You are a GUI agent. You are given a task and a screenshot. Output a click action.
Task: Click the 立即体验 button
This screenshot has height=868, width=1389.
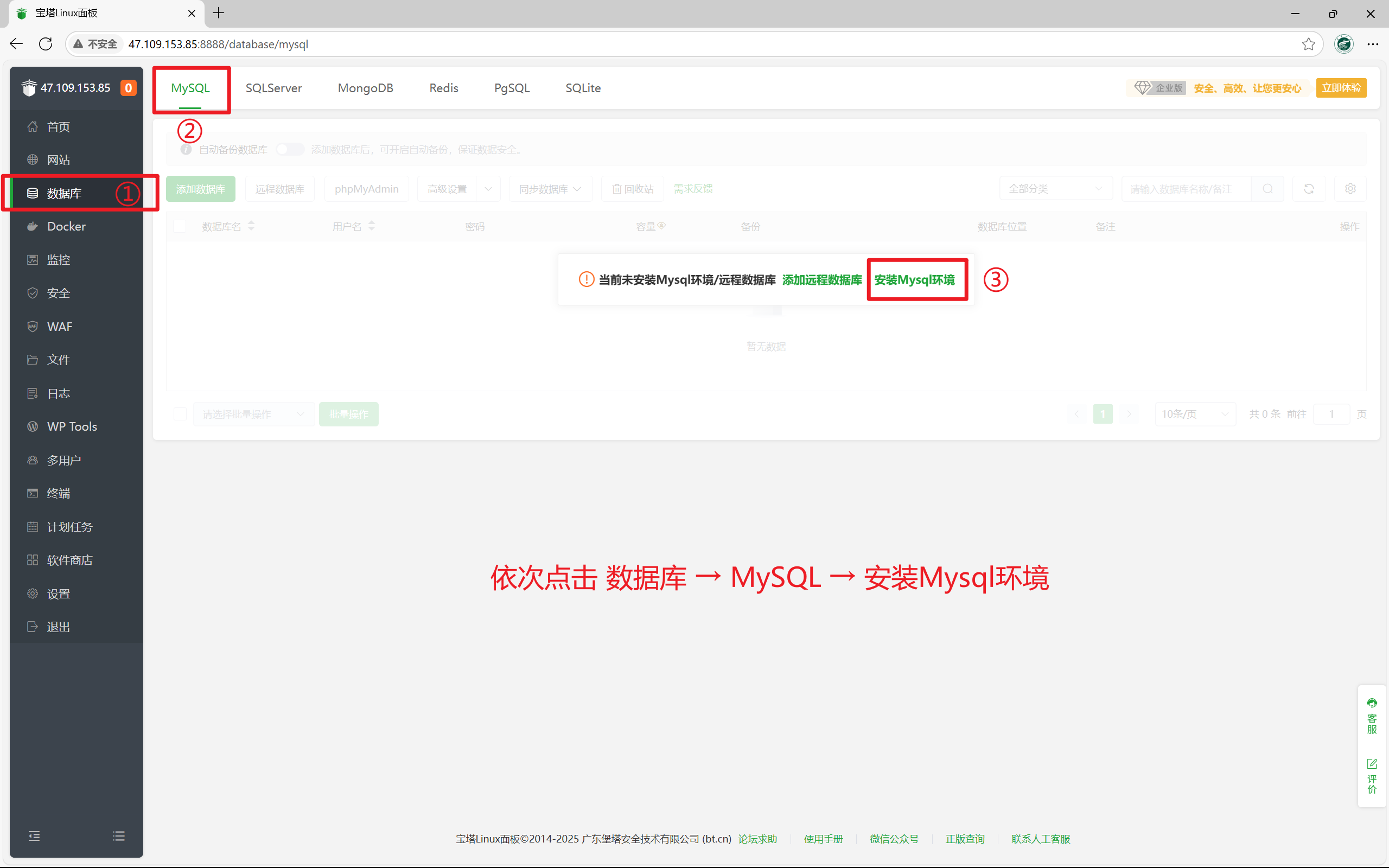(1341, 88)
